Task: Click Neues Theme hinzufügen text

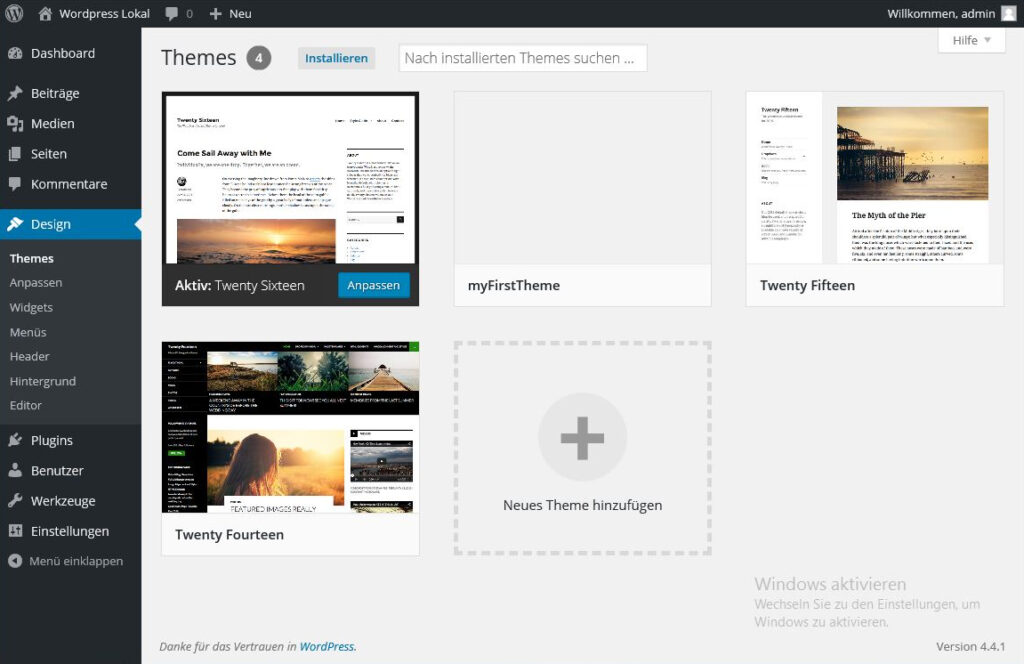Action: coord(583,505)
